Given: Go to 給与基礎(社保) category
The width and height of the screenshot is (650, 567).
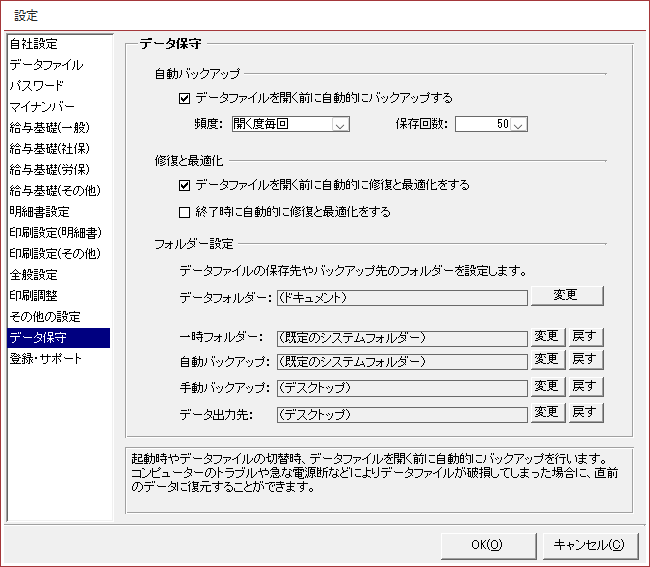Looking at the screenshot, I should 49,149.
